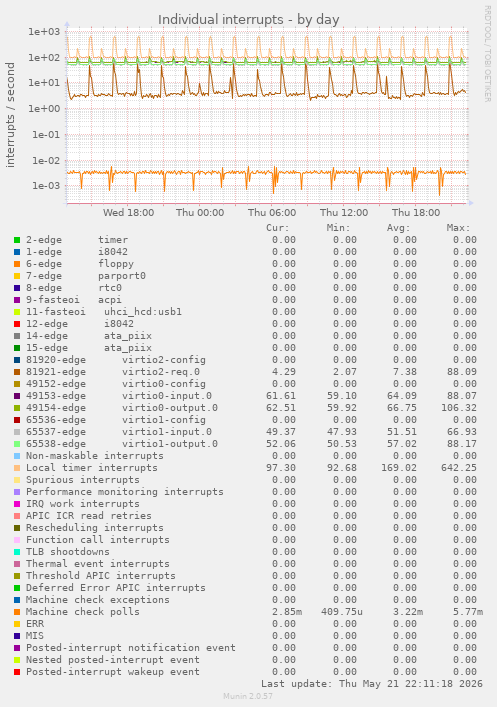
Task: Click the purple 49153-edge virtio0-input.0 swatch
Action: coord(17,396)
